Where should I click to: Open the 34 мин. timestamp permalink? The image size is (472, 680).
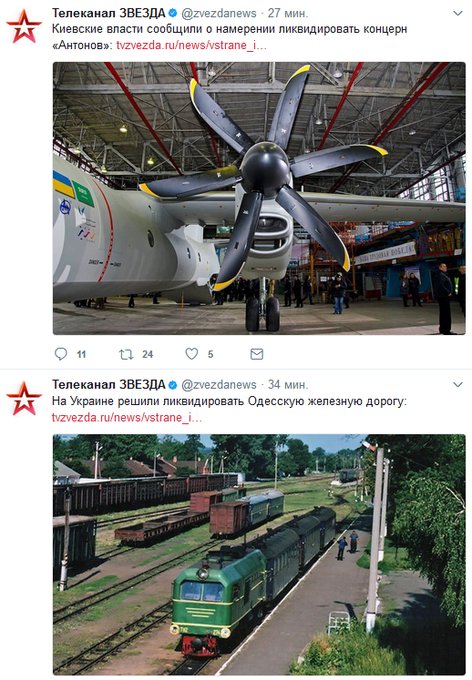click(x=288, y=385)
